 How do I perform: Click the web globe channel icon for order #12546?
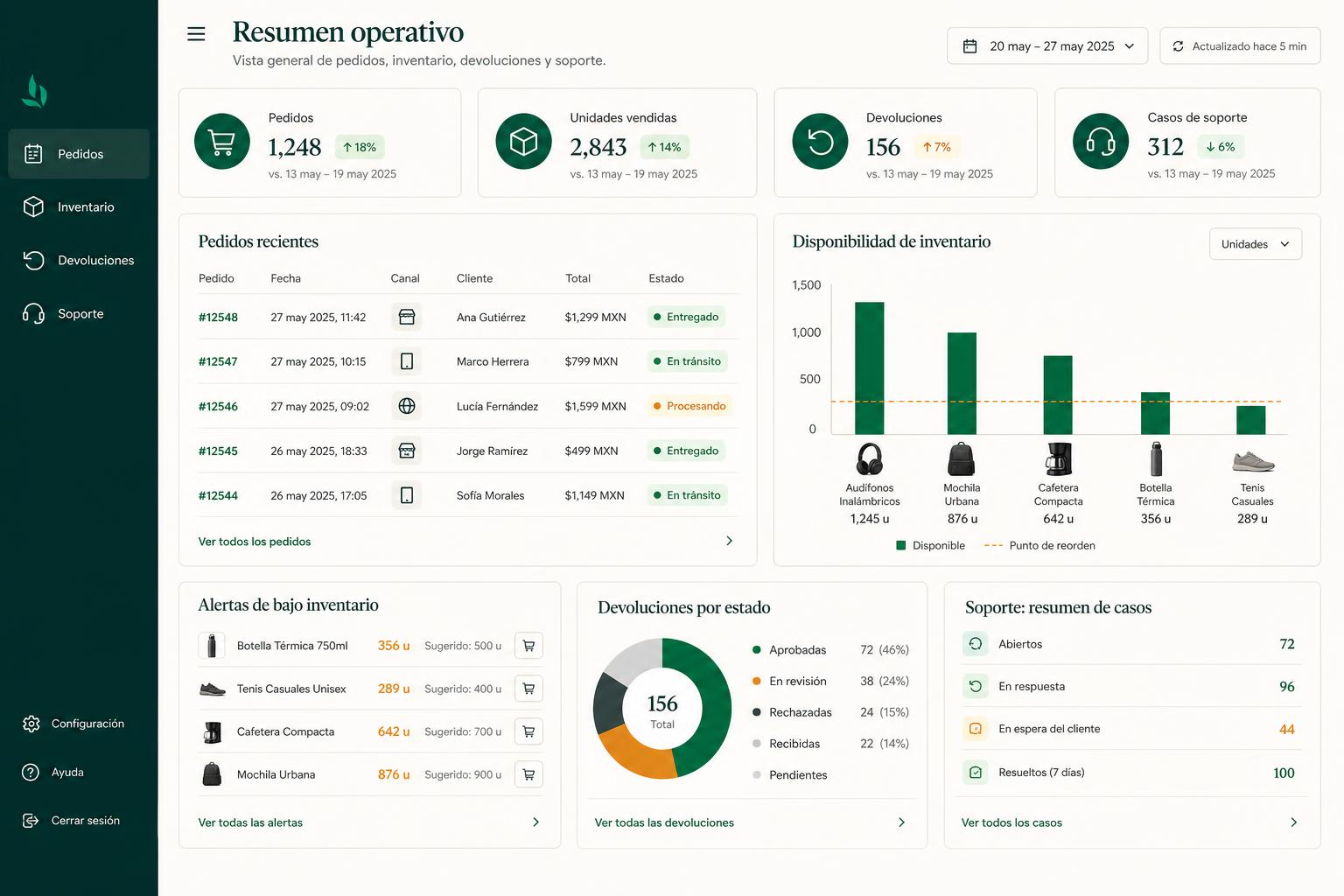(407, 406)
